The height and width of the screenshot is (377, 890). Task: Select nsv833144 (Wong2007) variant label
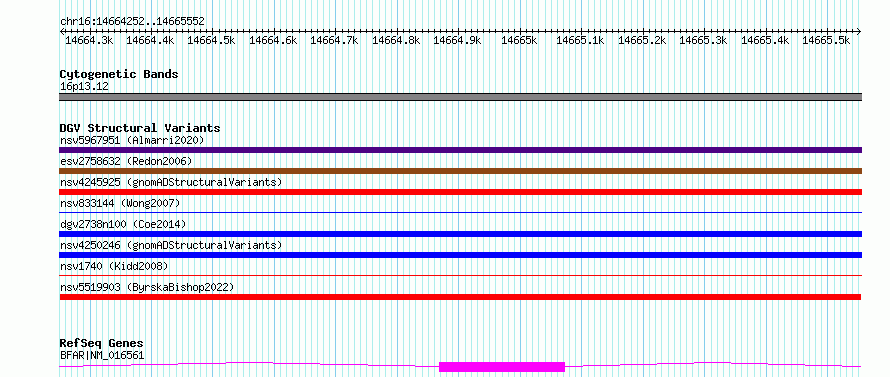tap(120, 203)
